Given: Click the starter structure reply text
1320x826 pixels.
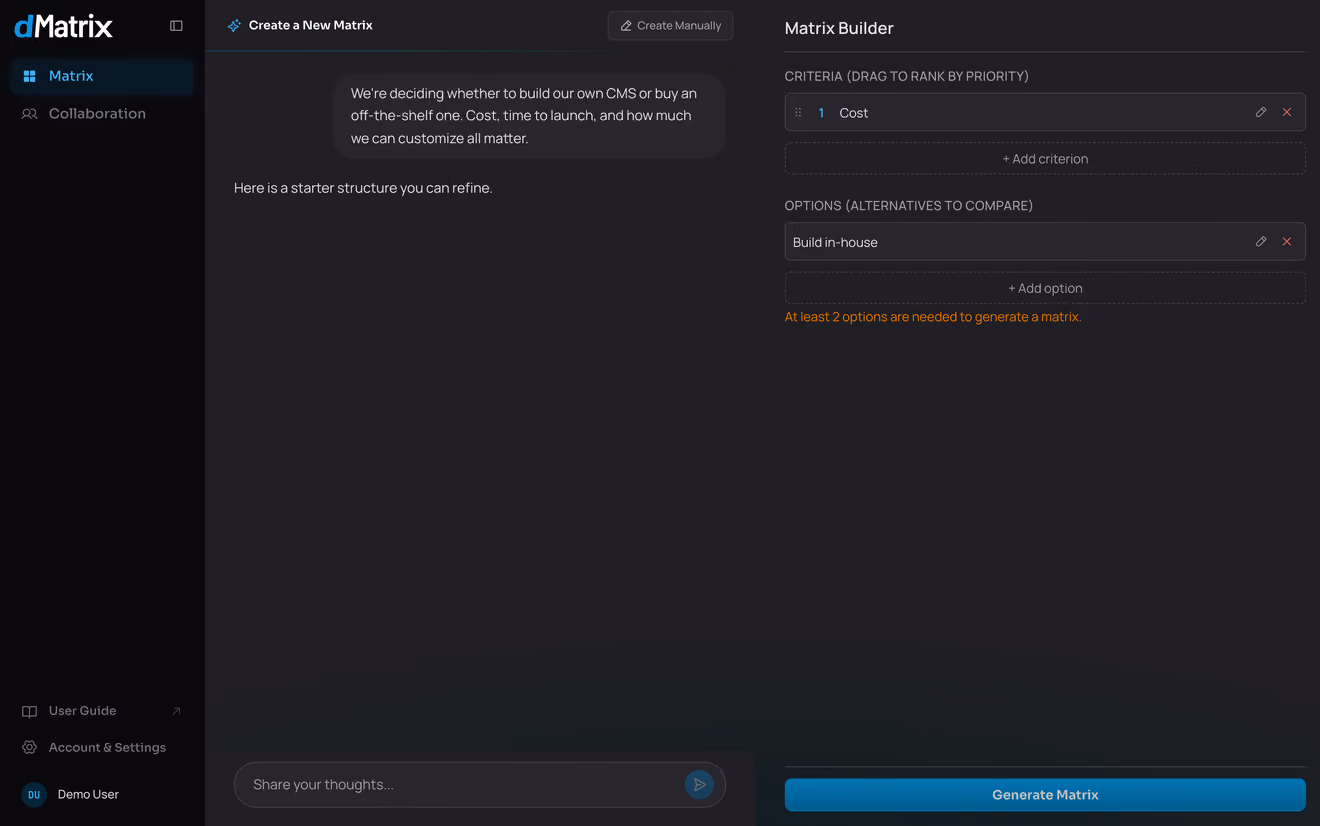Looking at the screenshot, I should pos(363,188).
